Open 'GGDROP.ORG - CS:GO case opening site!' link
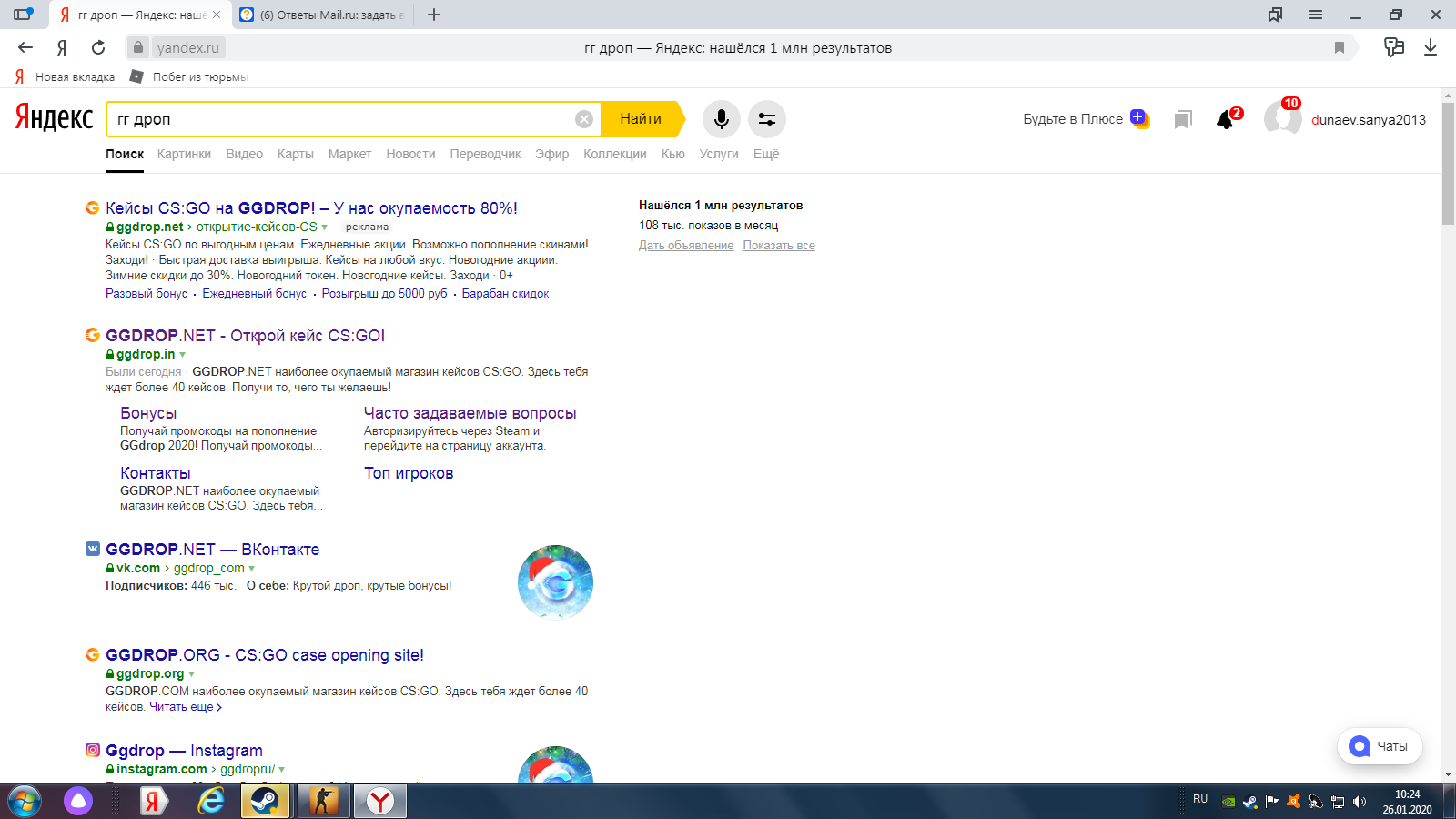Image resolution: width=1456 pixels, height=819 pixels. pyautogui.click(x=265, y=655)
